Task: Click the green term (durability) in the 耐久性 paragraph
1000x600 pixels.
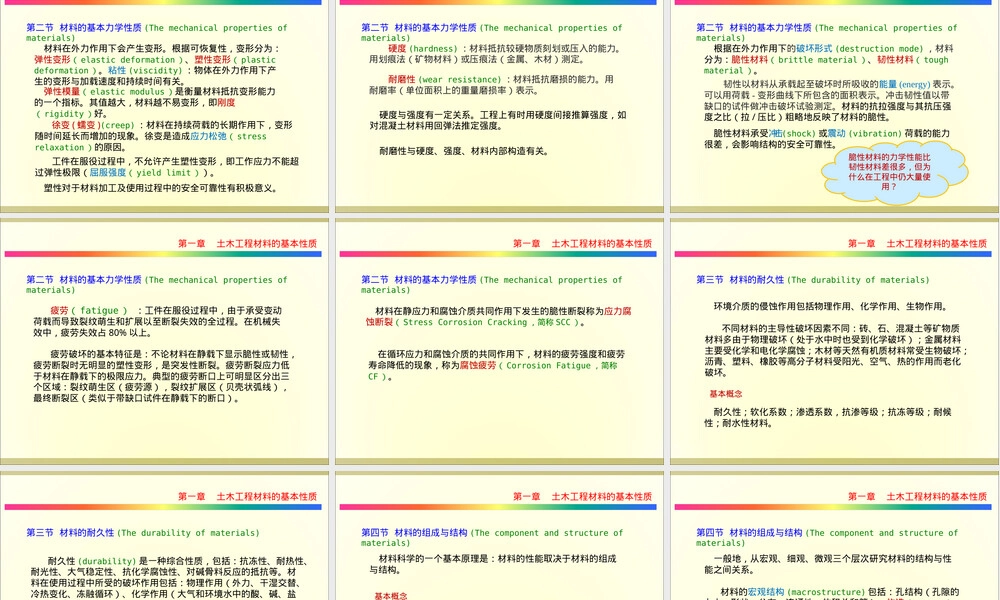Action: [107, 562]
